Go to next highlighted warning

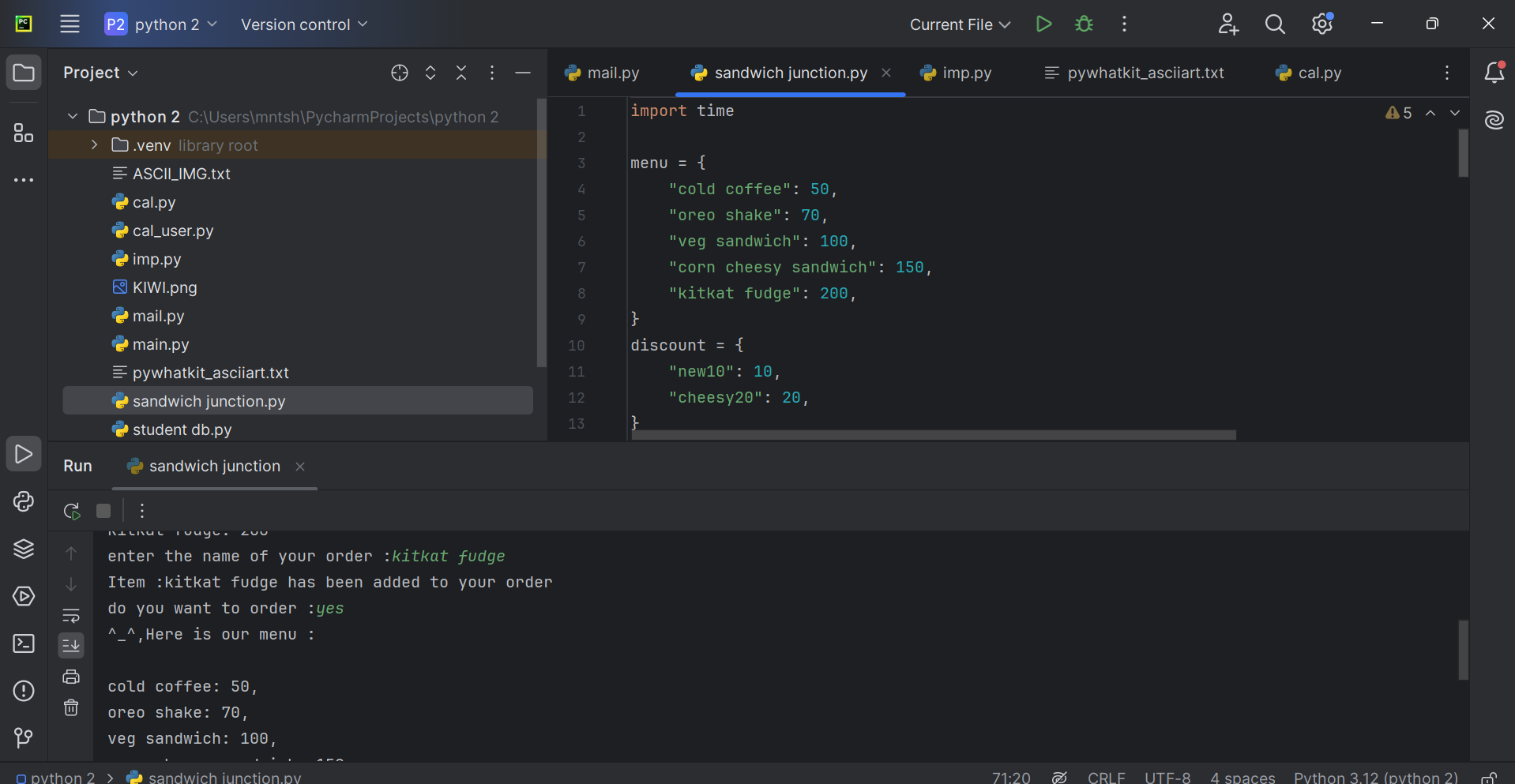(x=1455, y=113)
